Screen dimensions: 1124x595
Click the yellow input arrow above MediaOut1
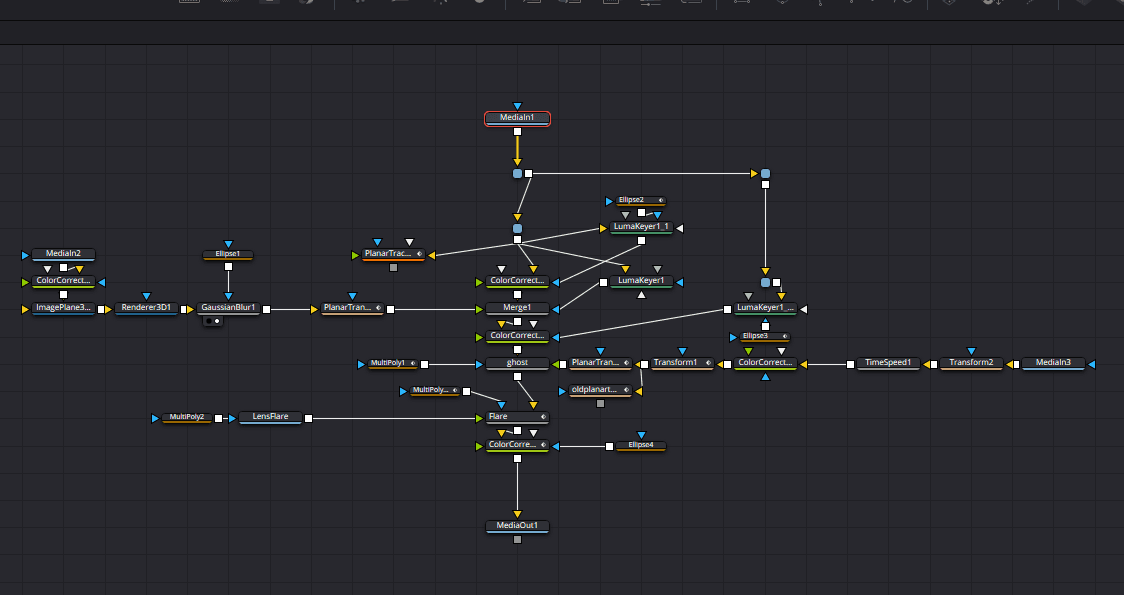click(518, 514)
